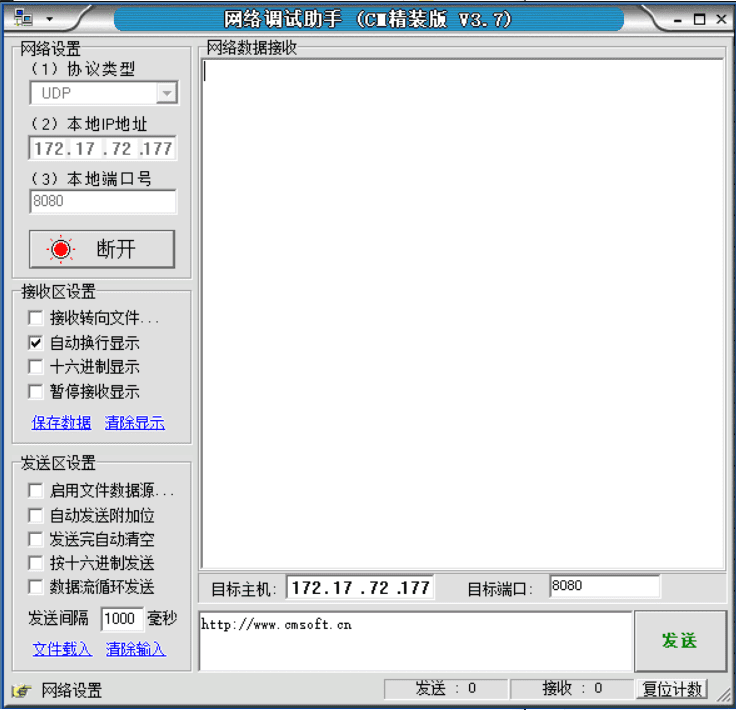This screenshot has width=736, height=710.
Task: Enable 按十六进制发送 checkbox
Action: (x=36, y=563)
